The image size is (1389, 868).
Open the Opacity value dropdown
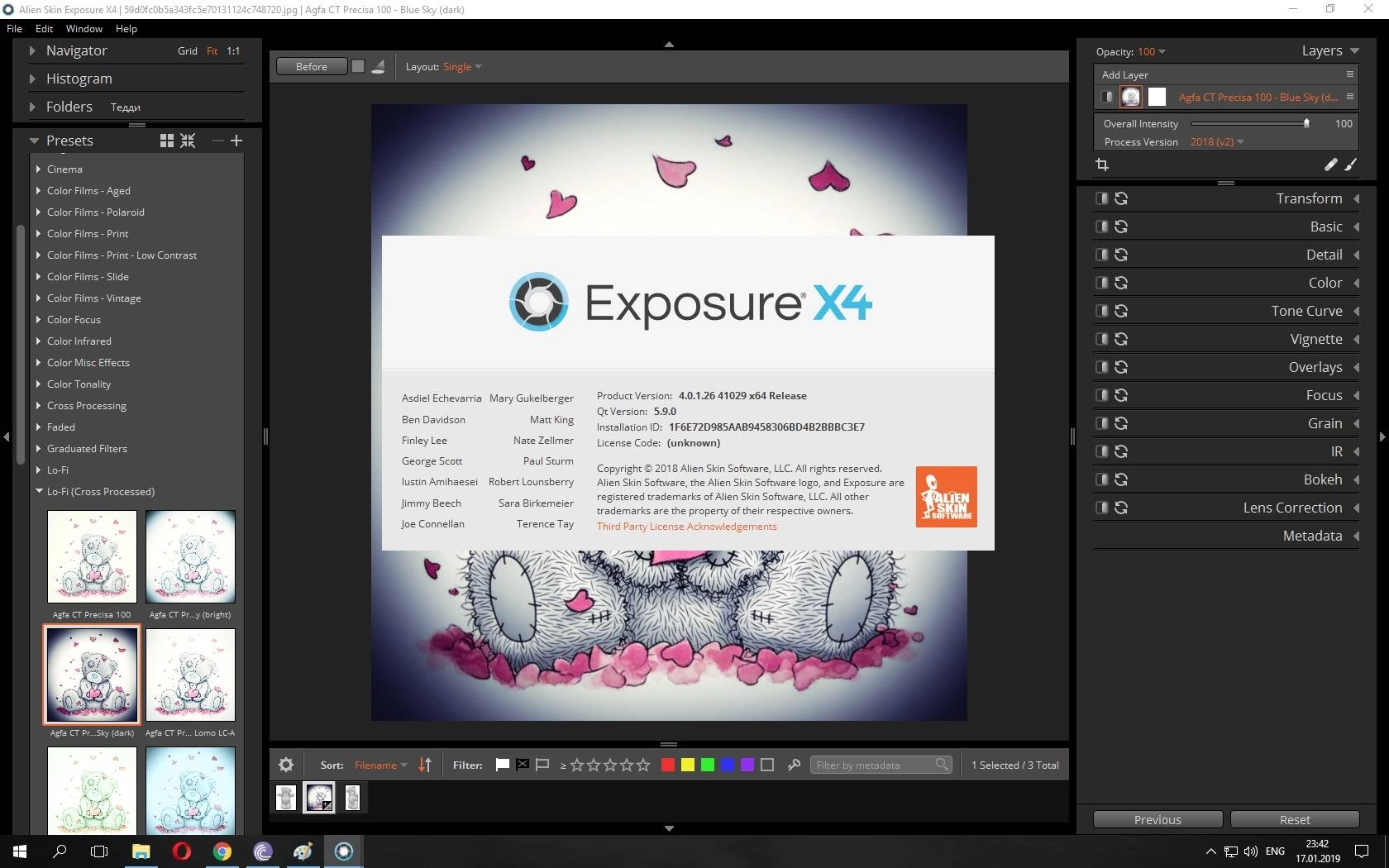(1152, 51)
